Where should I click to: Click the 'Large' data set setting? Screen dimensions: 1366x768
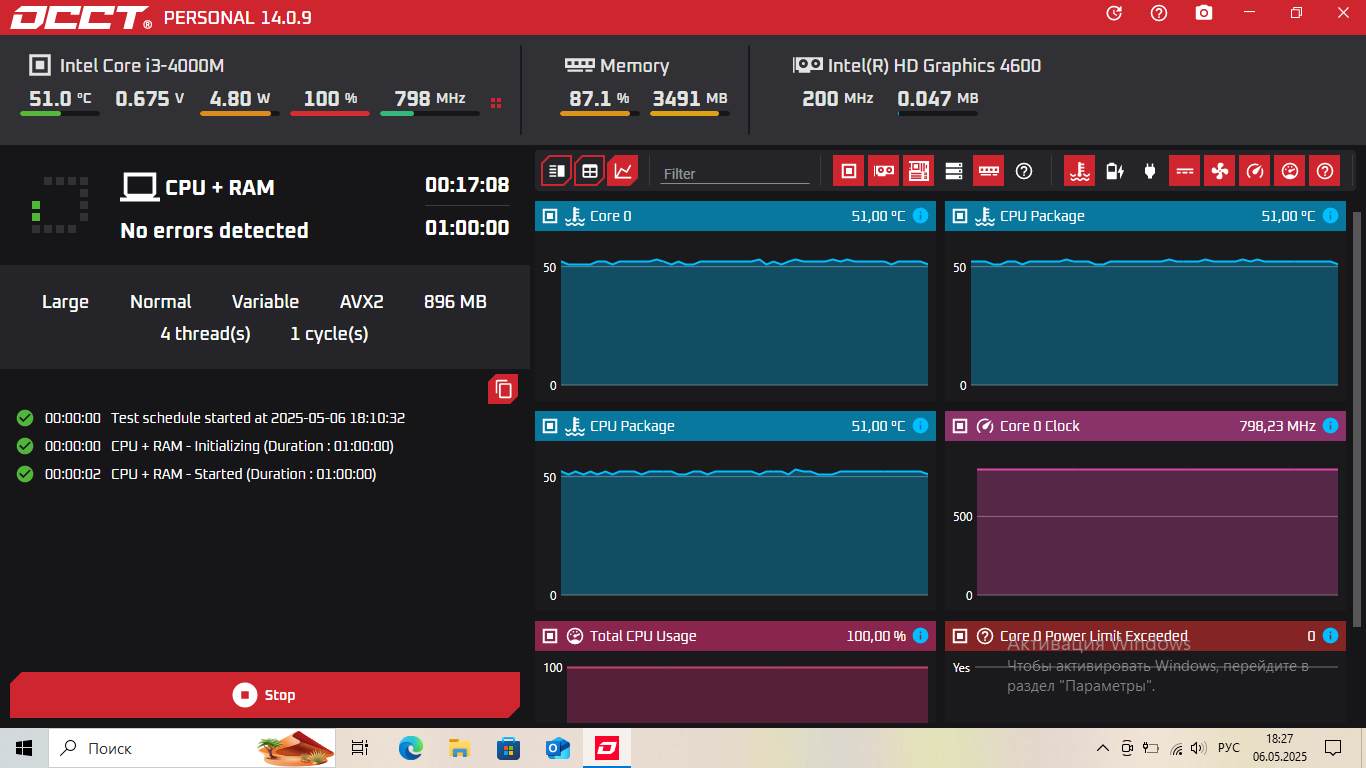[x=65, y=302]
